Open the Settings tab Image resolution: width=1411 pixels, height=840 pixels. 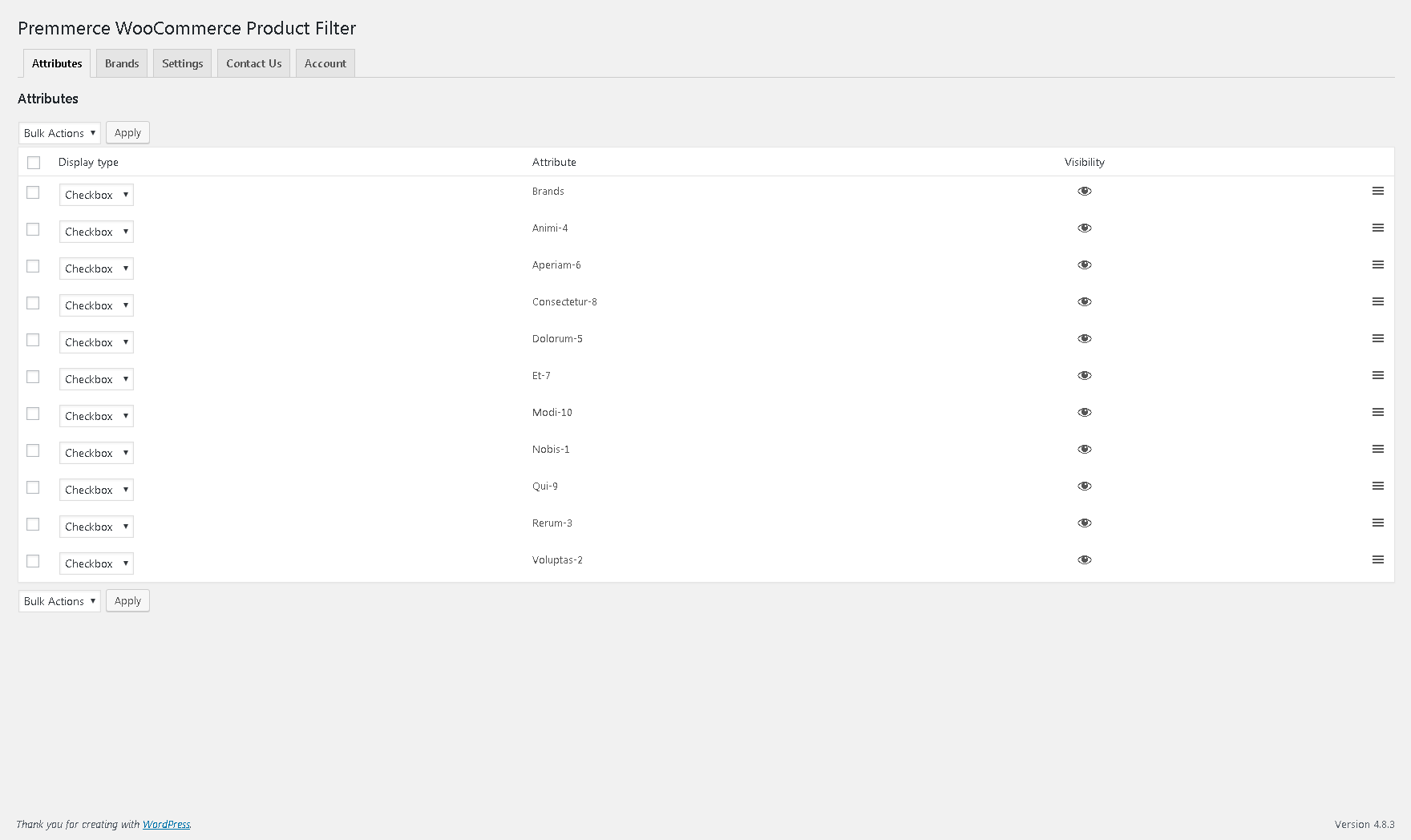coord(182,63)
